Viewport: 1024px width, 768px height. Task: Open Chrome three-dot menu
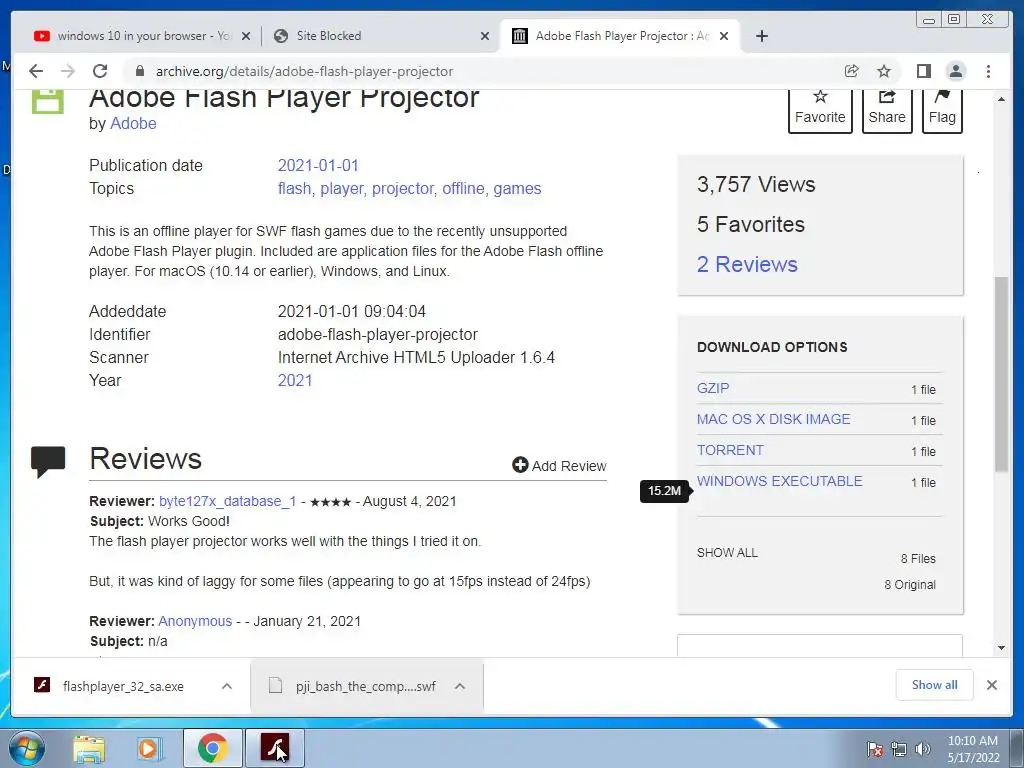click(989, 71)
